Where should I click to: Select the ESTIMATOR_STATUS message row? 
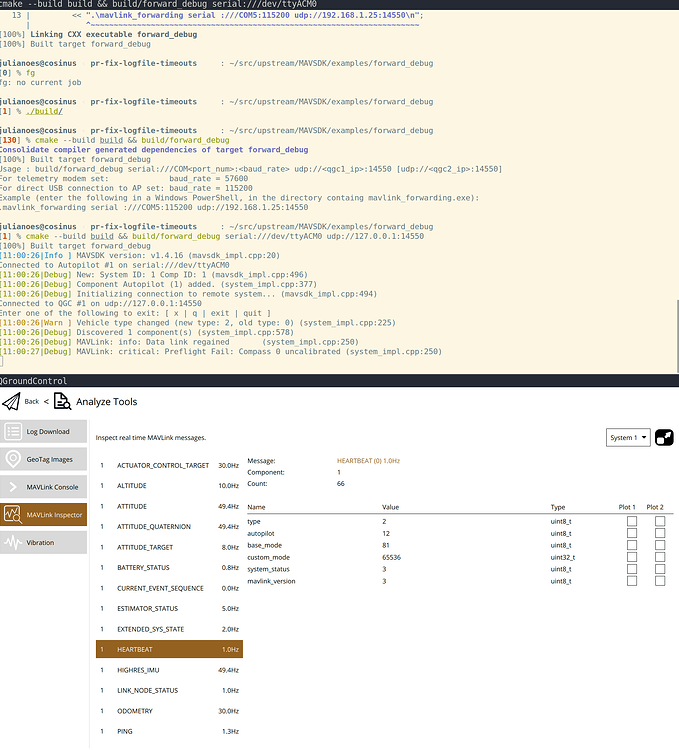tap(169, 608)
